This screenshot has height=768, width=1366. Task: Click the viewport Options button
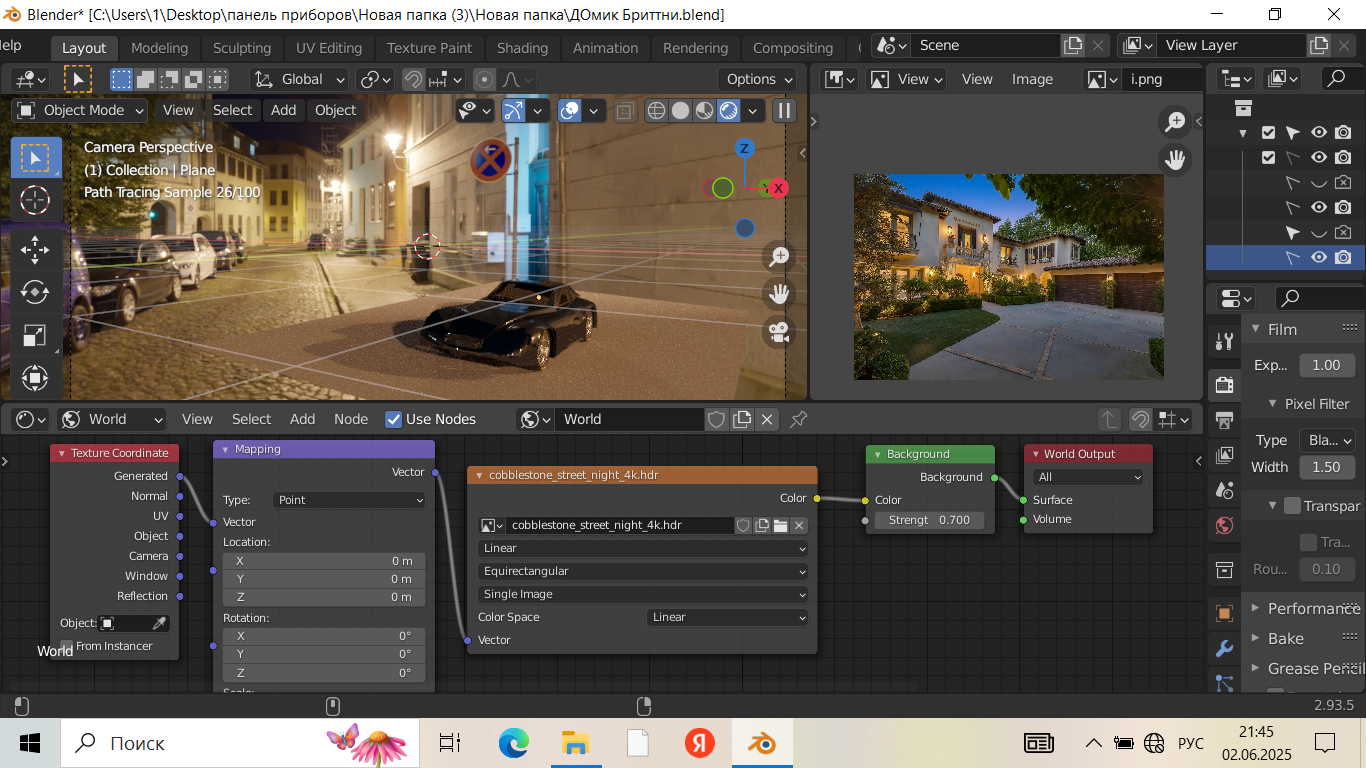[757, 79]
